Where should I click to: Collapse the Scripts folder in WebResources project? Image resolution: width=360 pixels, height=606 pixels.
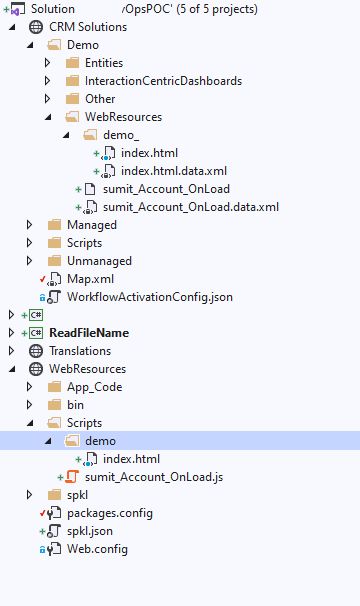30,423
